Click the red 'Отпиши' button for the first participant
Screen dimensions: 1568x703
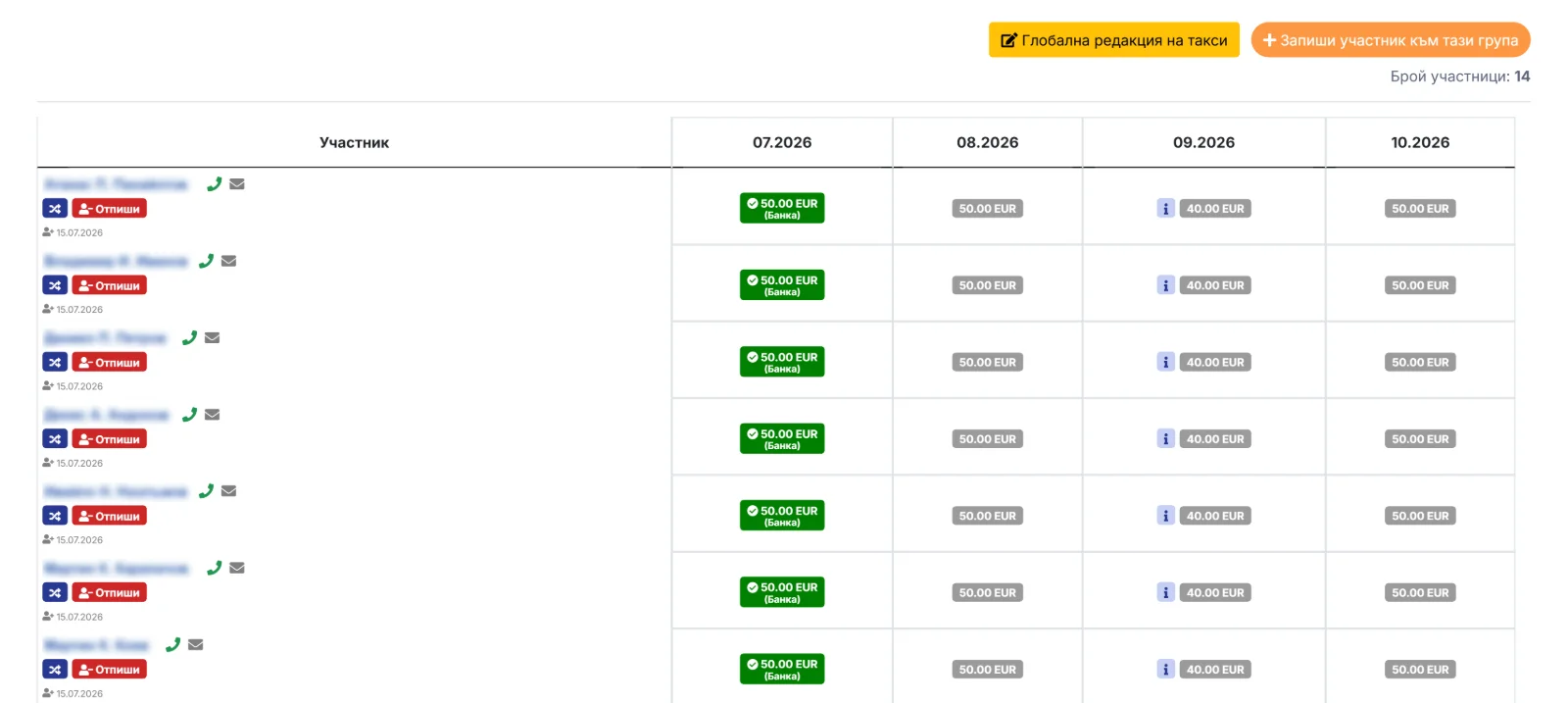click(x=110, y=209)
